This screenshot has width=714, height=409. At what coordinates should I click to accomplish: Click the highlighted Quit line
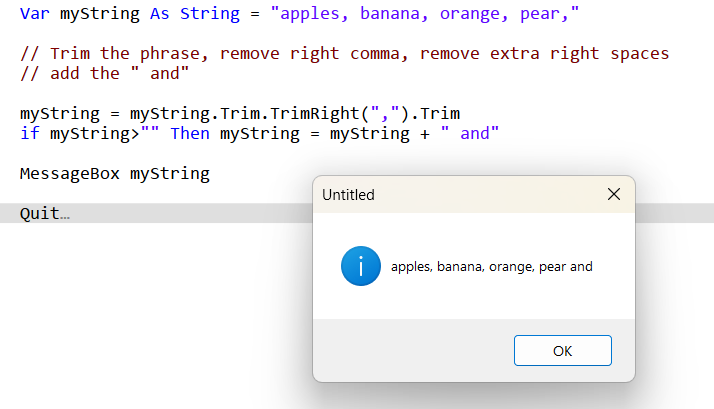click(x=45, y=213)
